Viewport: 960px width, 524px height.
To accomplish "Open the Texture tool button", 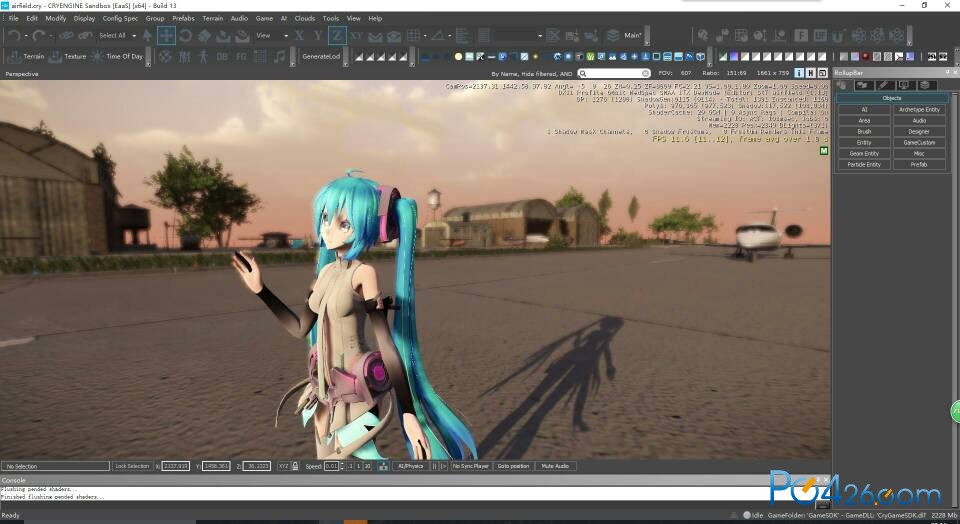I will pos(68,56).
